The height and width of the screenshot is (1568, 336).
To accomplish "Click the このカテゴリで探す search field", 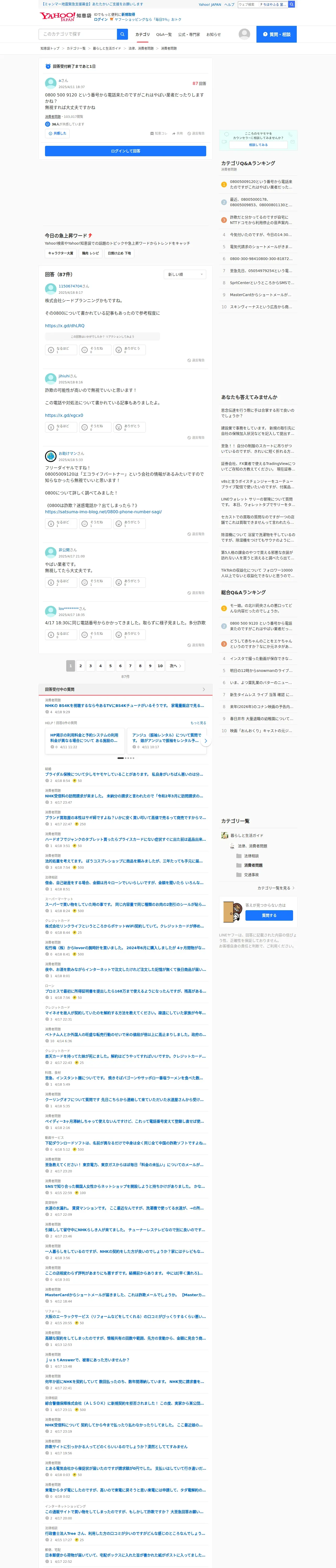I will pos(78,34).
